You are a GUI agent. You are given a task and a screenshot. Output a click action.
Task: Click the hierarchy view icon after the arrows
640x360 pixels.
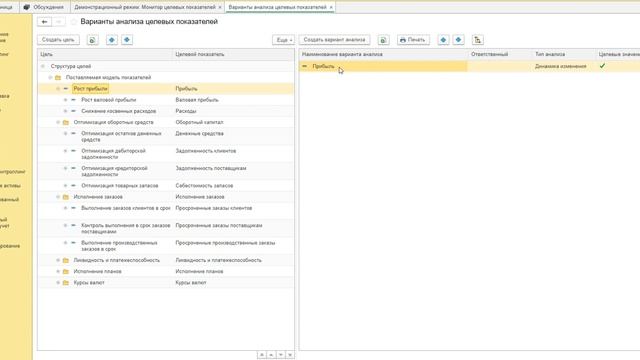coord(478,40)
